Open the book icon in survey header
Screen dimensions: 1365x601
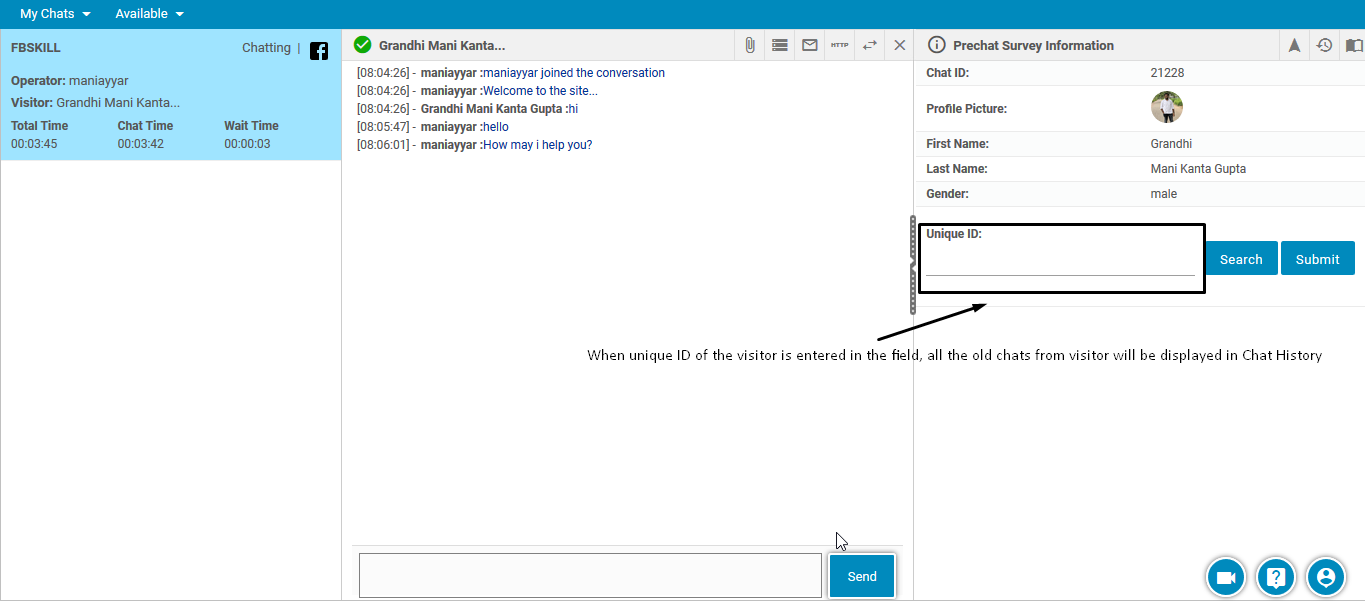(1353, 45)
